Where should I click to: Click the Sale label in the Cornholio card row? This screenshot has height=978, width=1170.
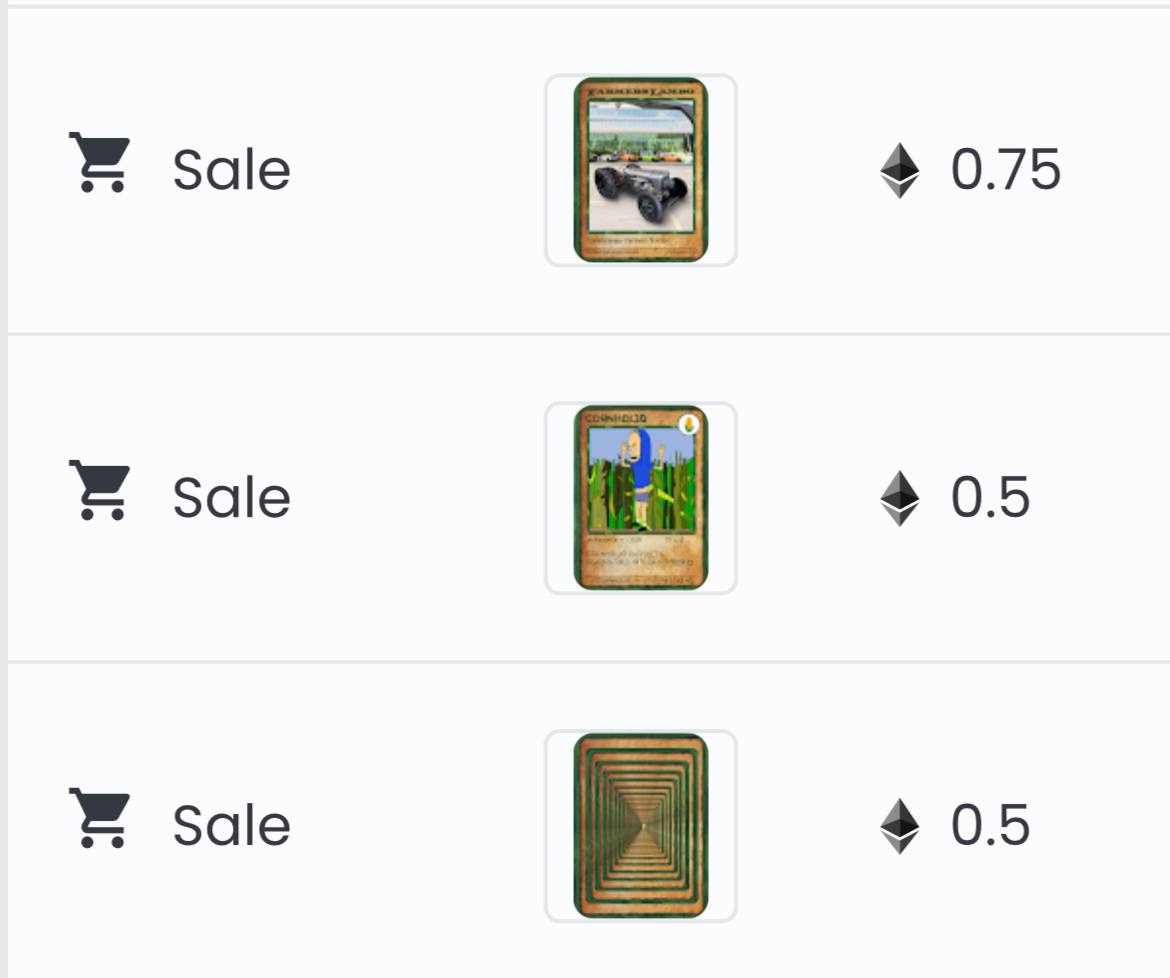(231, 498)
